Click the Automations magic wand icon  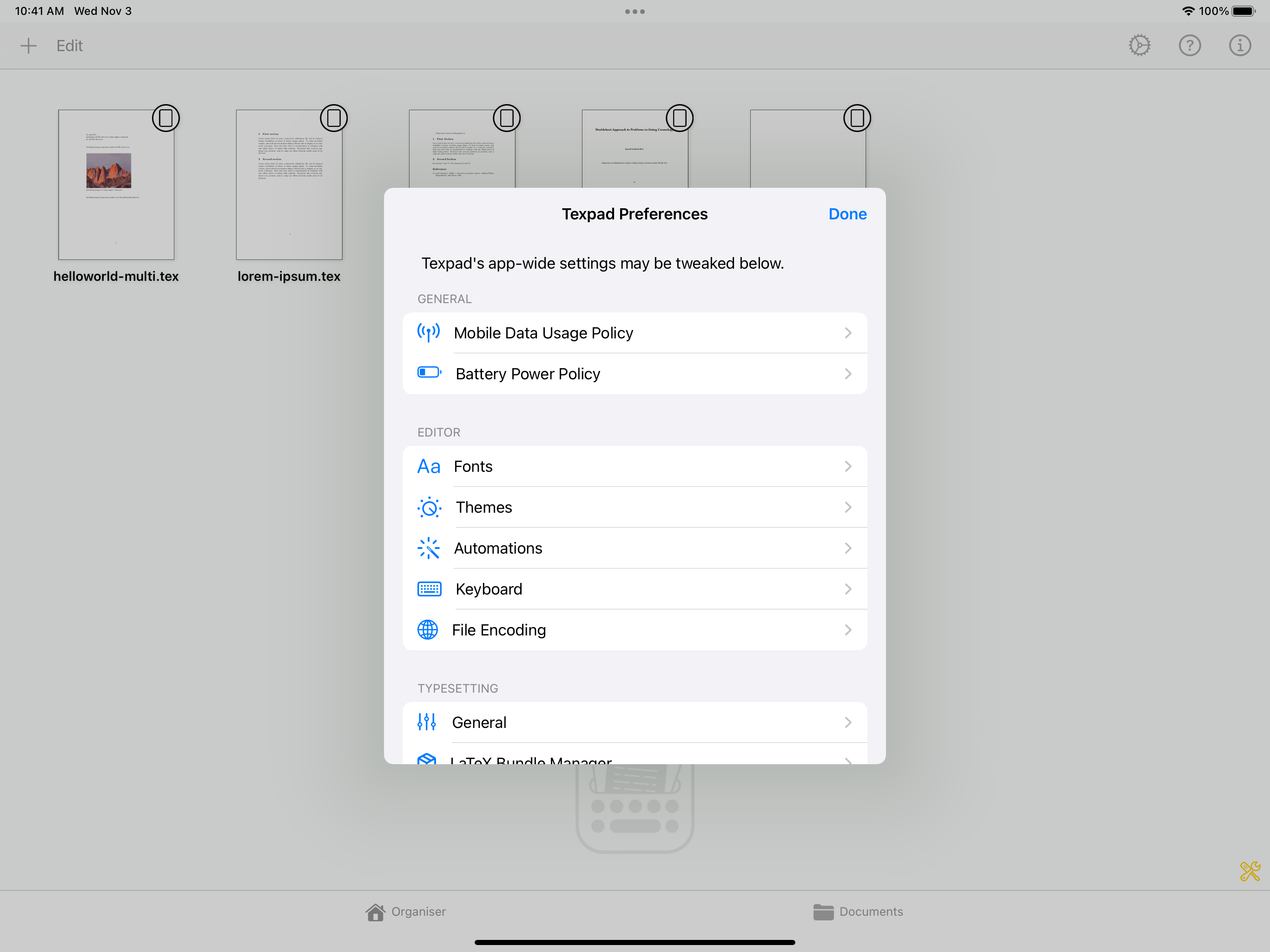(x=428, y=549)
